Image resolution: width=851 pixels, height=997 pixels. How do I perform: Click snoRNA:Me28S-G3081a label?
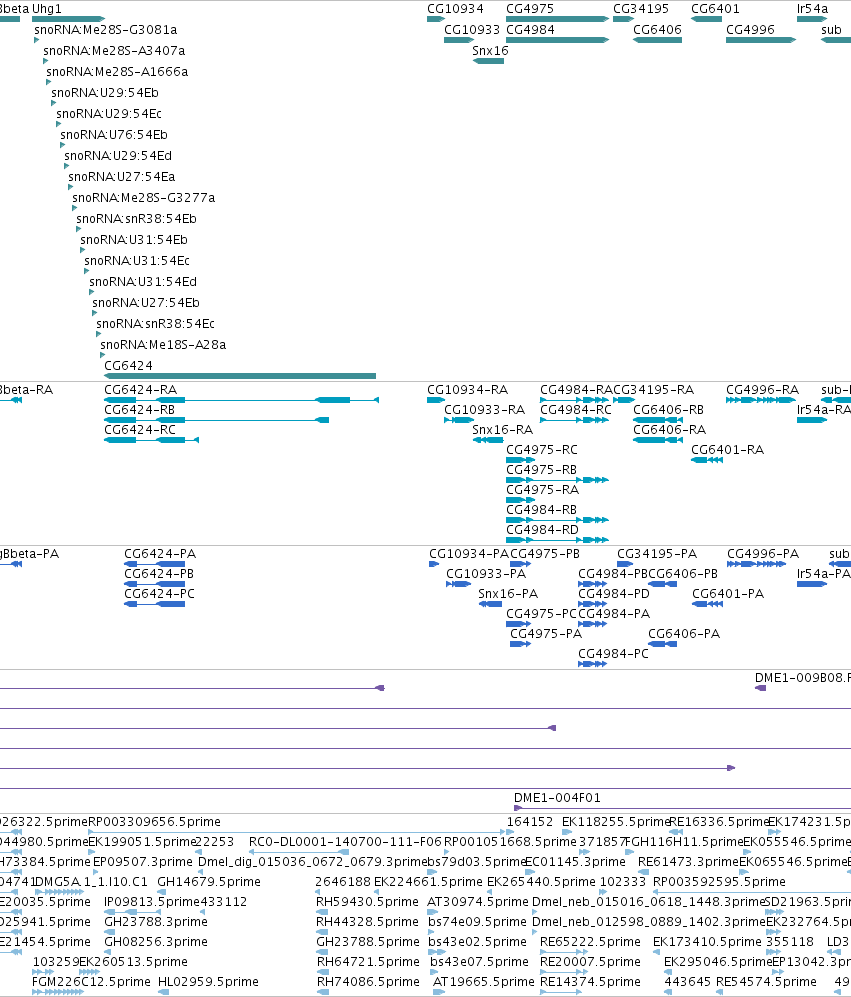106,30
